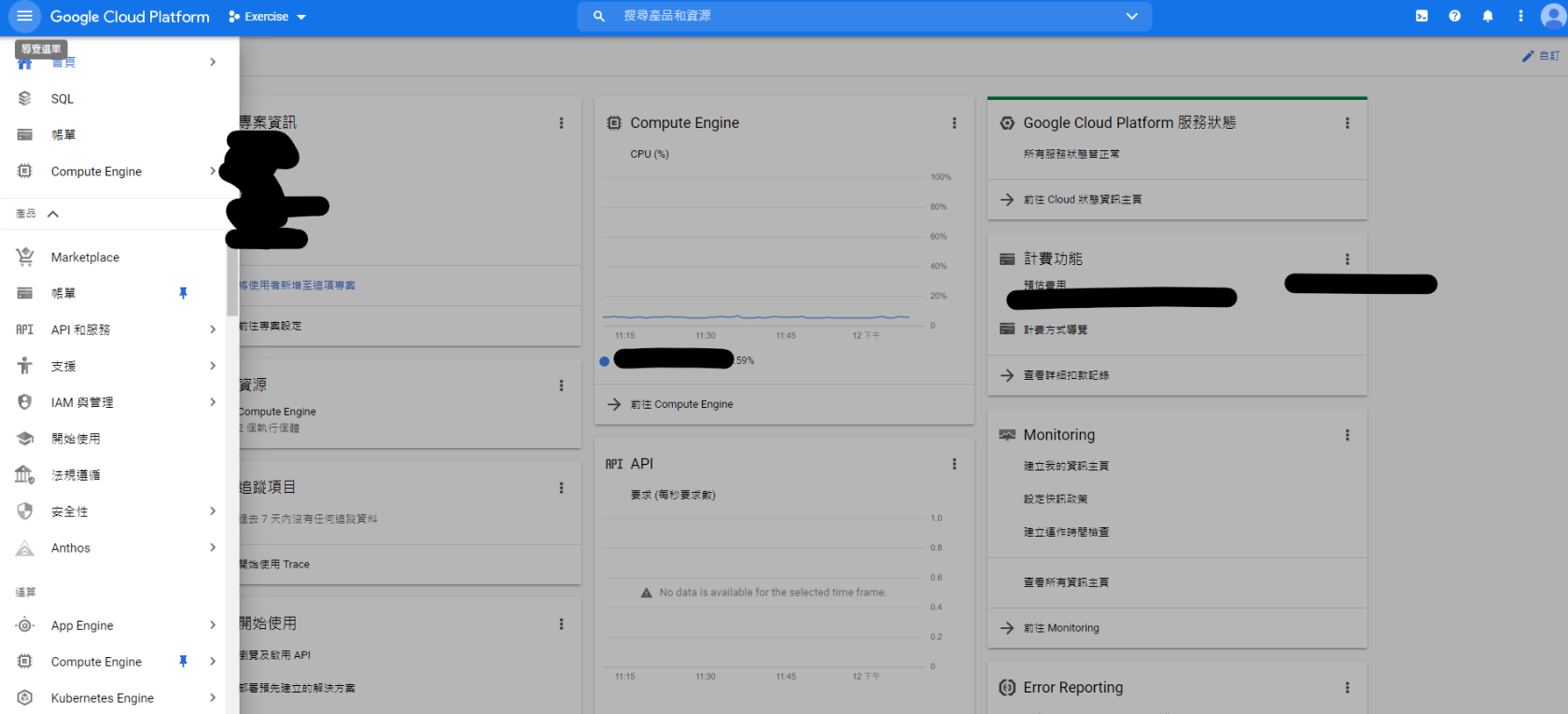The height and width of the screenshot is (714, 1568).
Task: Expand the Kubernetes Engine submenu arrow
Action: (213, 698)
